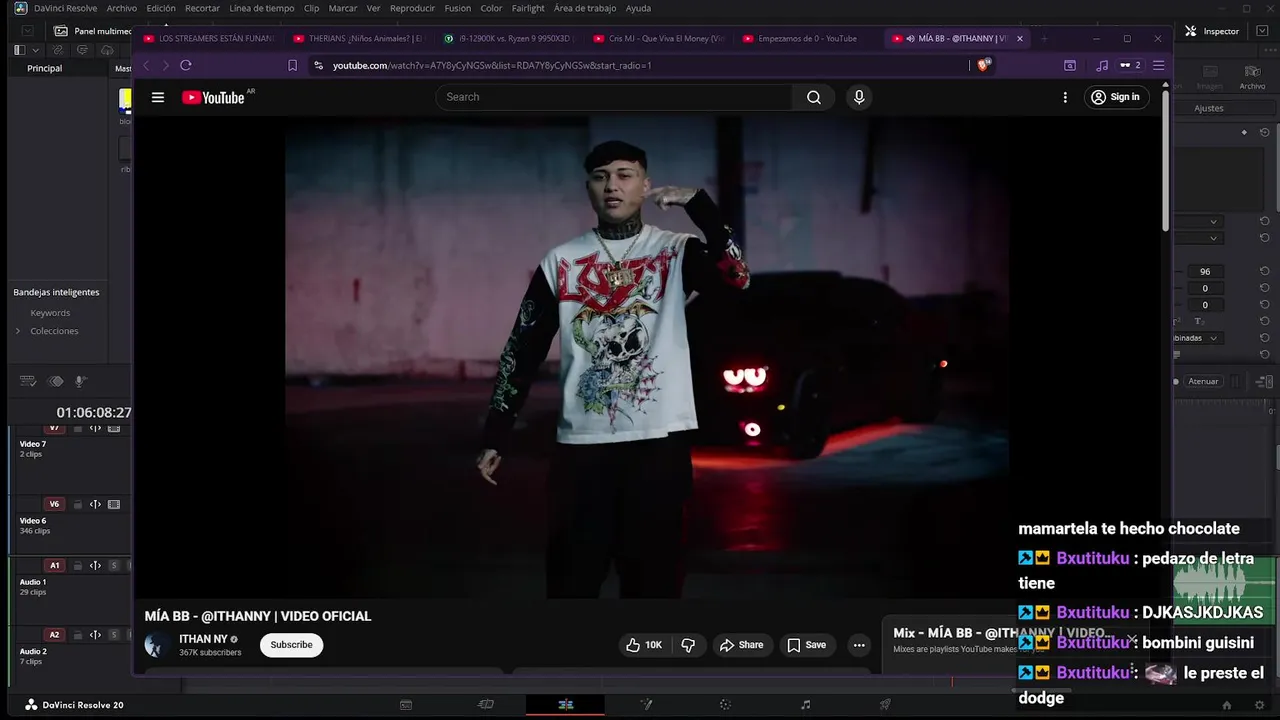
Task: Open more actions menu beside Save
Action: [858, 645]
